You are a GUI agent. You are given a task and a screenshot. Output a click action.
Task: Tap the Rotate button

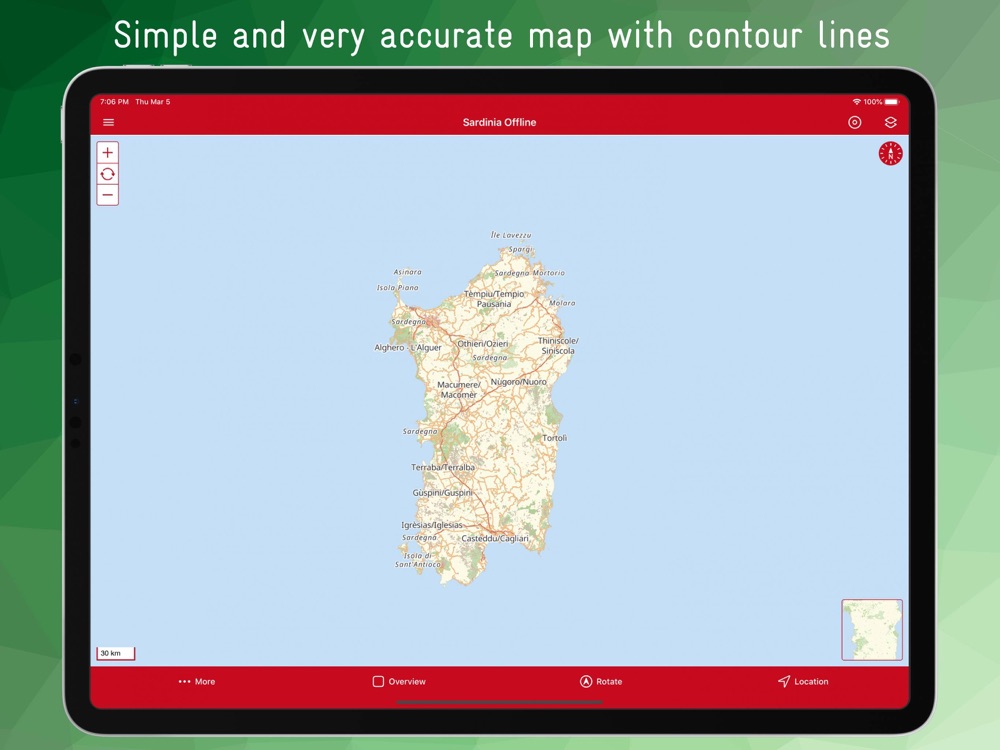tap(601, 681)
